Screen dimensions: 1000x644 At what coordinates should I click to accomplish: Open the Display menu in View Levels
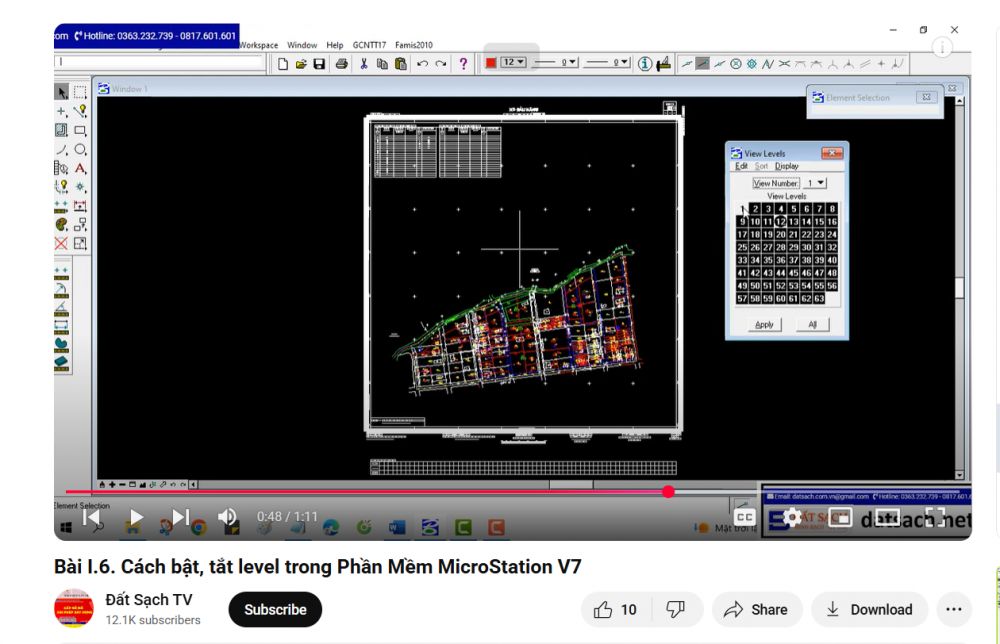click(x=787, y=166)
